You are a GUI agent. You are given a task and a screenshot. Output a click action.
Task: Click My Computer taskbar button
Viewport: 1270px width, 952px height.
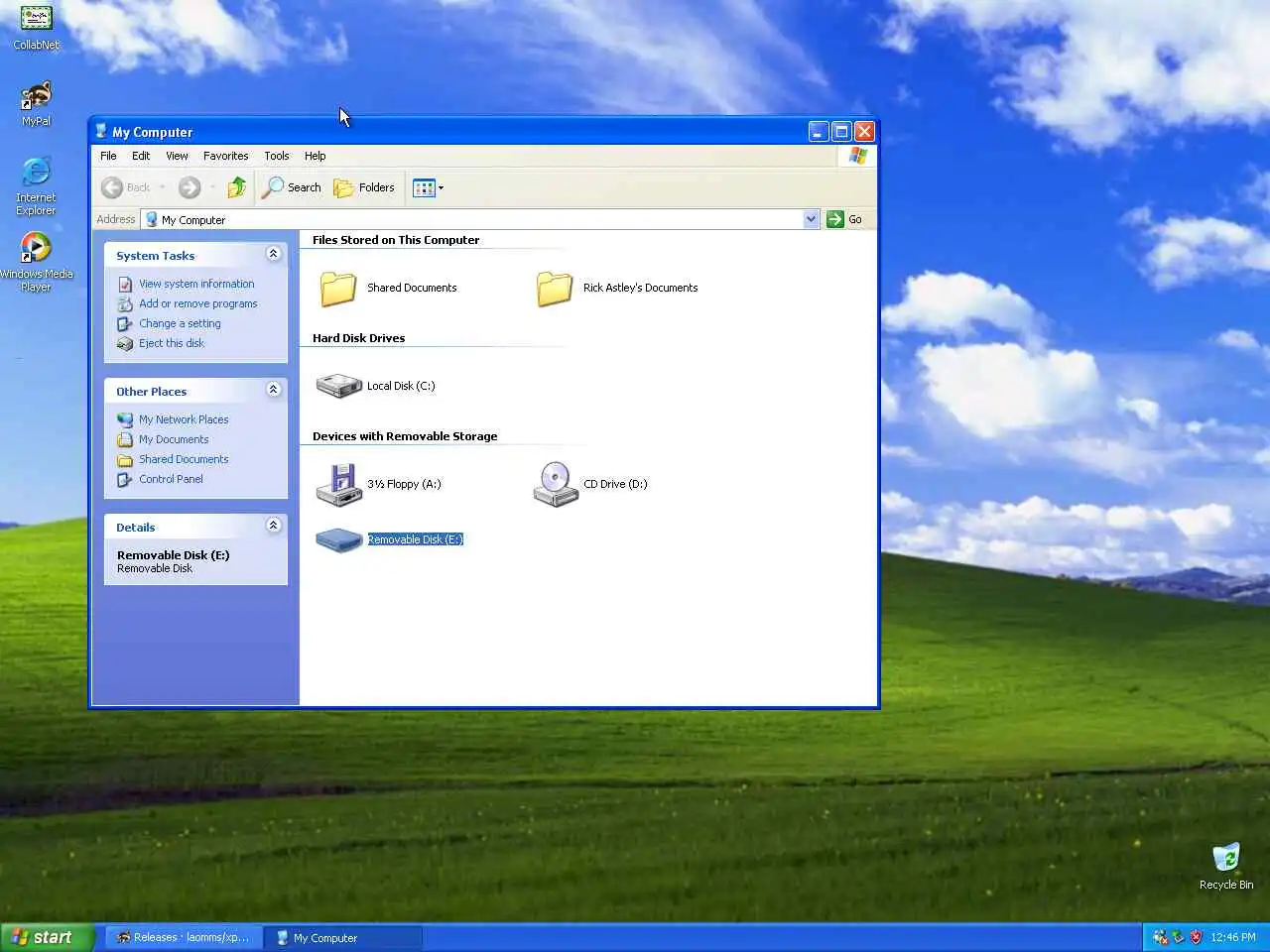[342, 937]
